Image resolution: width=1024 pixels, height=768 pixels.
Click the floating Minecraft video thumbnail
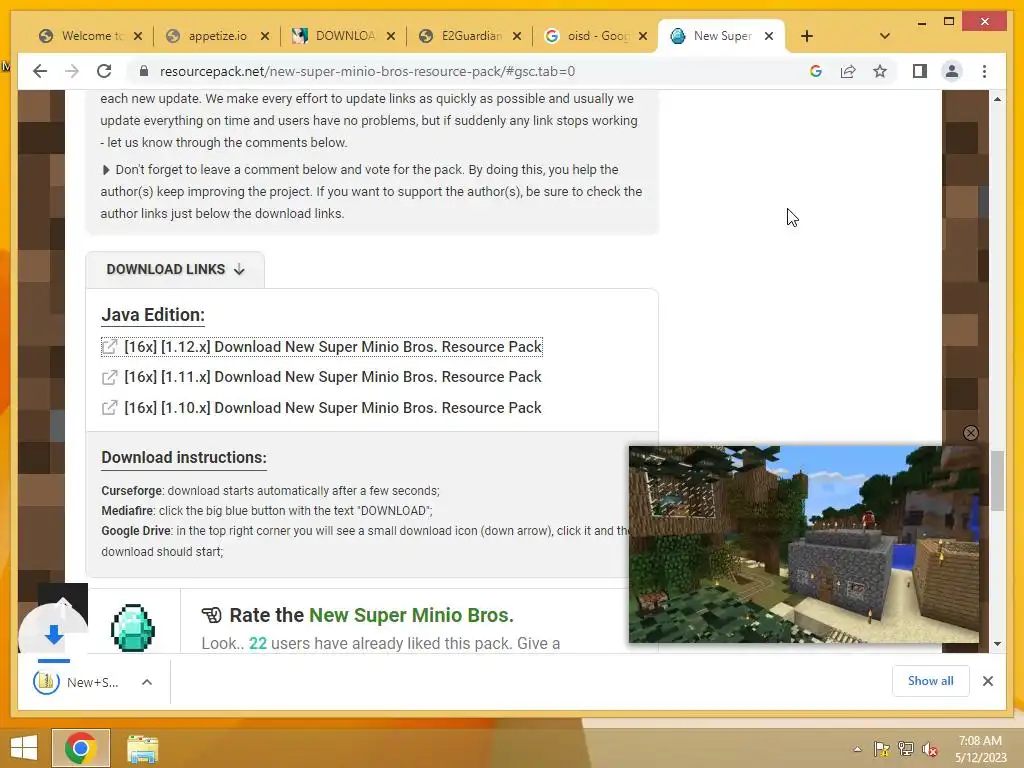[804, 545]
